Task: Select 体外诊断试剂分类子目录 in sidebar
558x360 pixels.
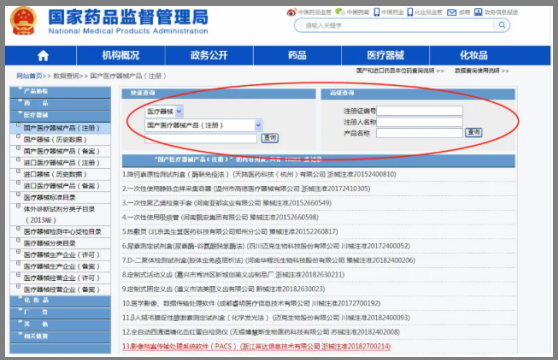Action: tap(59, 214)
